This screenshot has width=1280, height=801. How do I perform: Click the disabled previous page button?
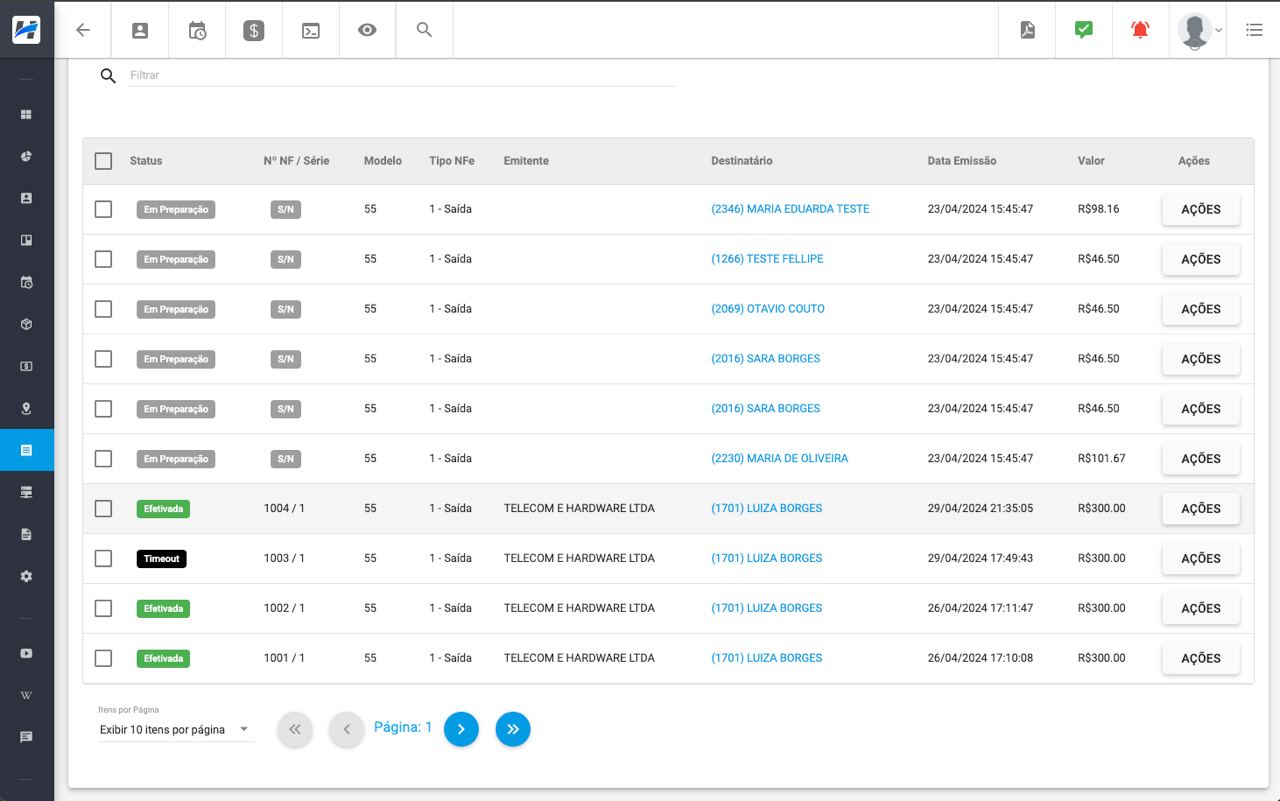click(x=347, y=729)
